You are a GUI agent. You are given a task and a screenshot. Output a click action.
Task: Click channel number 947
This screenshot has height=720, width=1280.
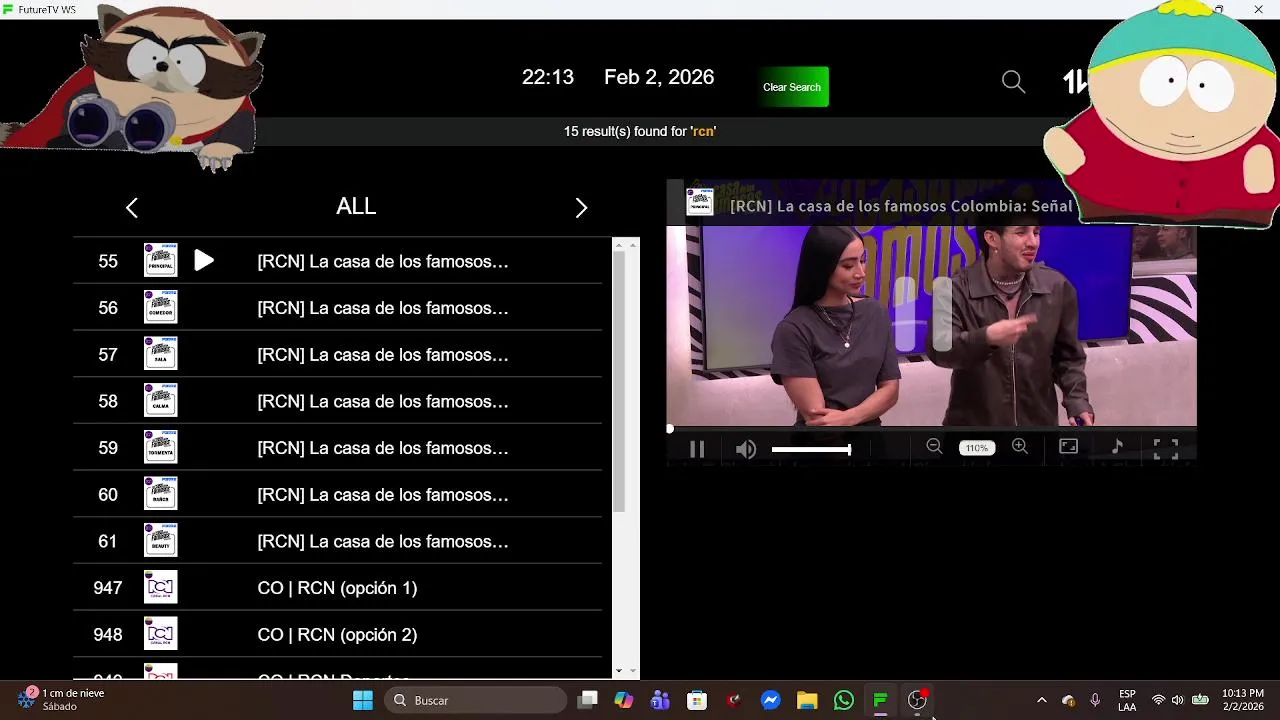tap(108, 588)
